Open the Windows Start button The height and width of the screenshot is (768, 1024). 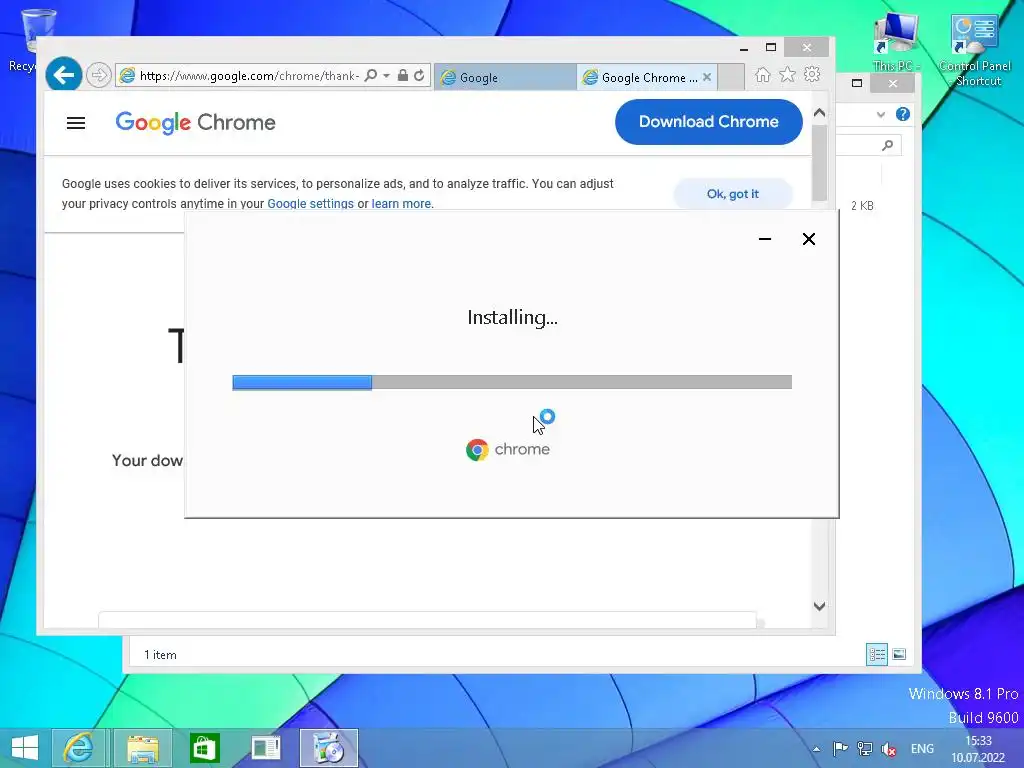(25, 748)
